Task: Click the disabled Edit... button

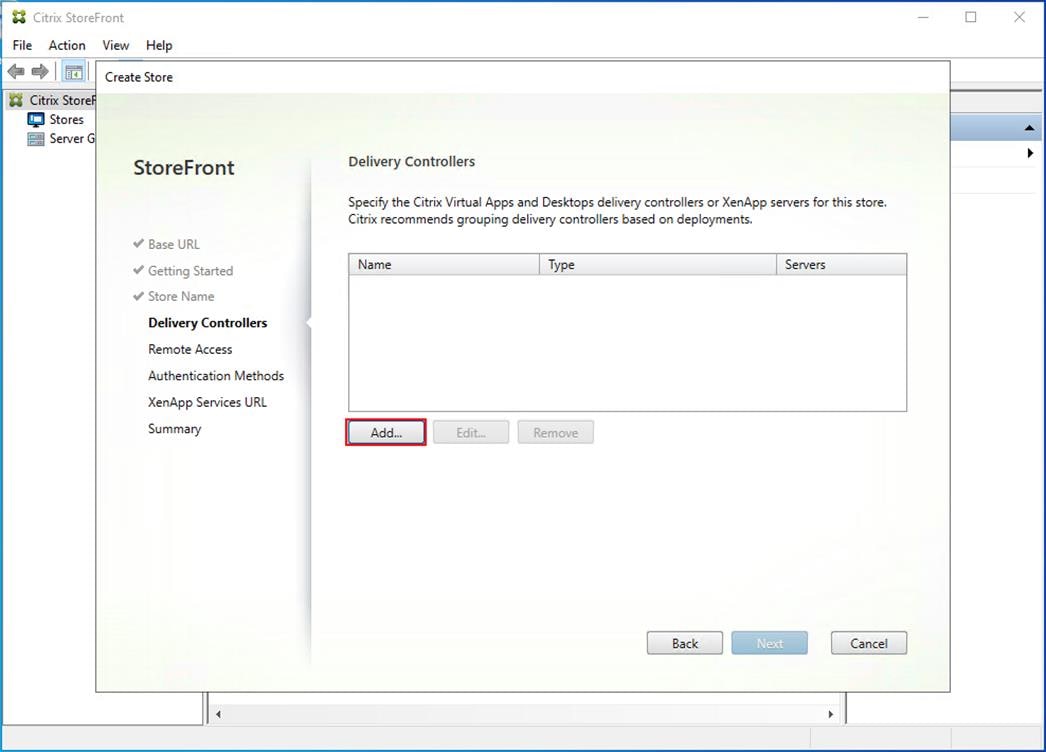Action: click(x=471, y=432)
